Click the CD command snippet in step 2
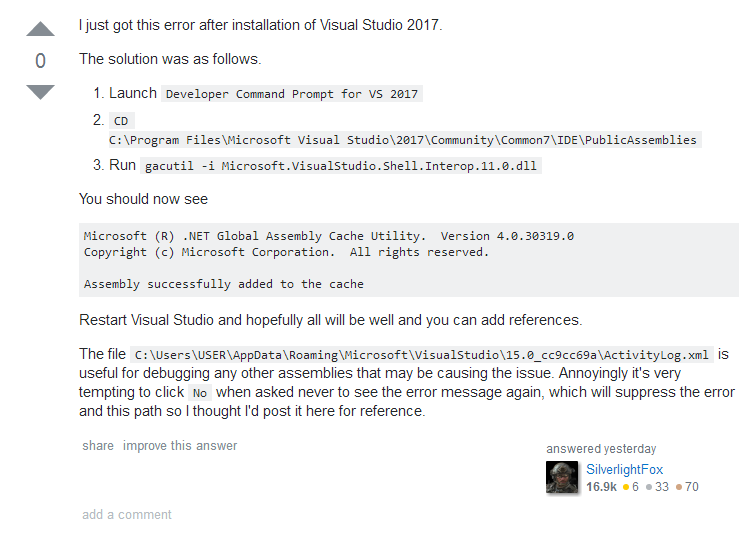 click(x=122, y=121)
